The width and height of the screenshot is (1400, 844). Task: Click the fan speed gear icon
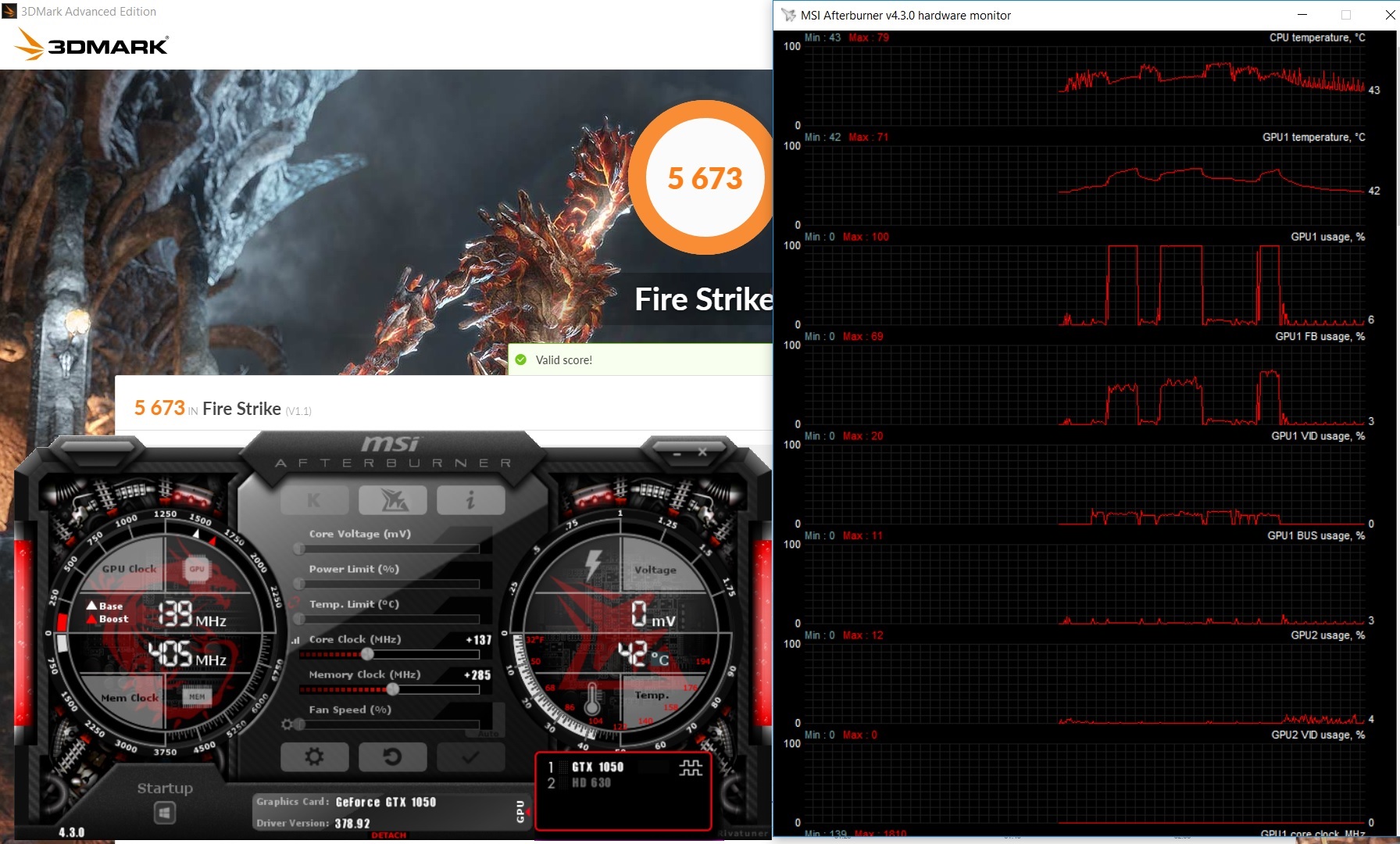pyautogui.click(x=287, y=724)
